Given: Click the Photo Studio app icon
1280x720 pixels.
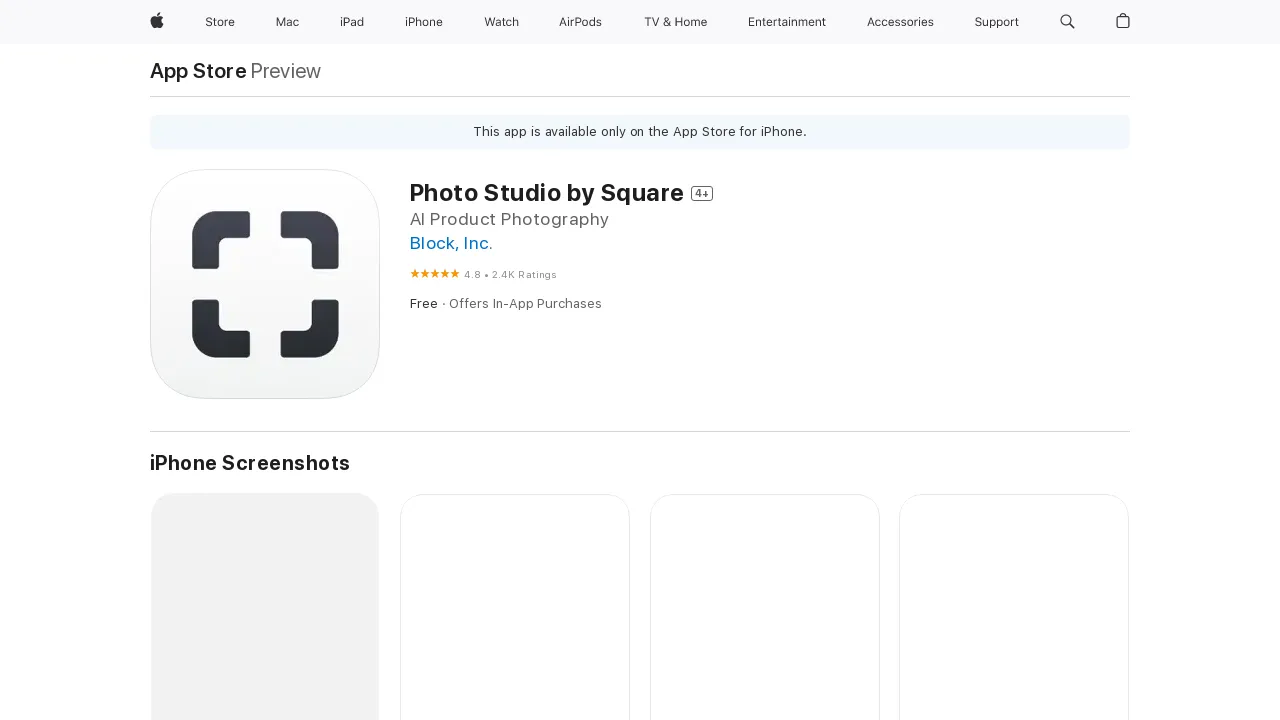Looking at the screenshot, I should point(264,284).
